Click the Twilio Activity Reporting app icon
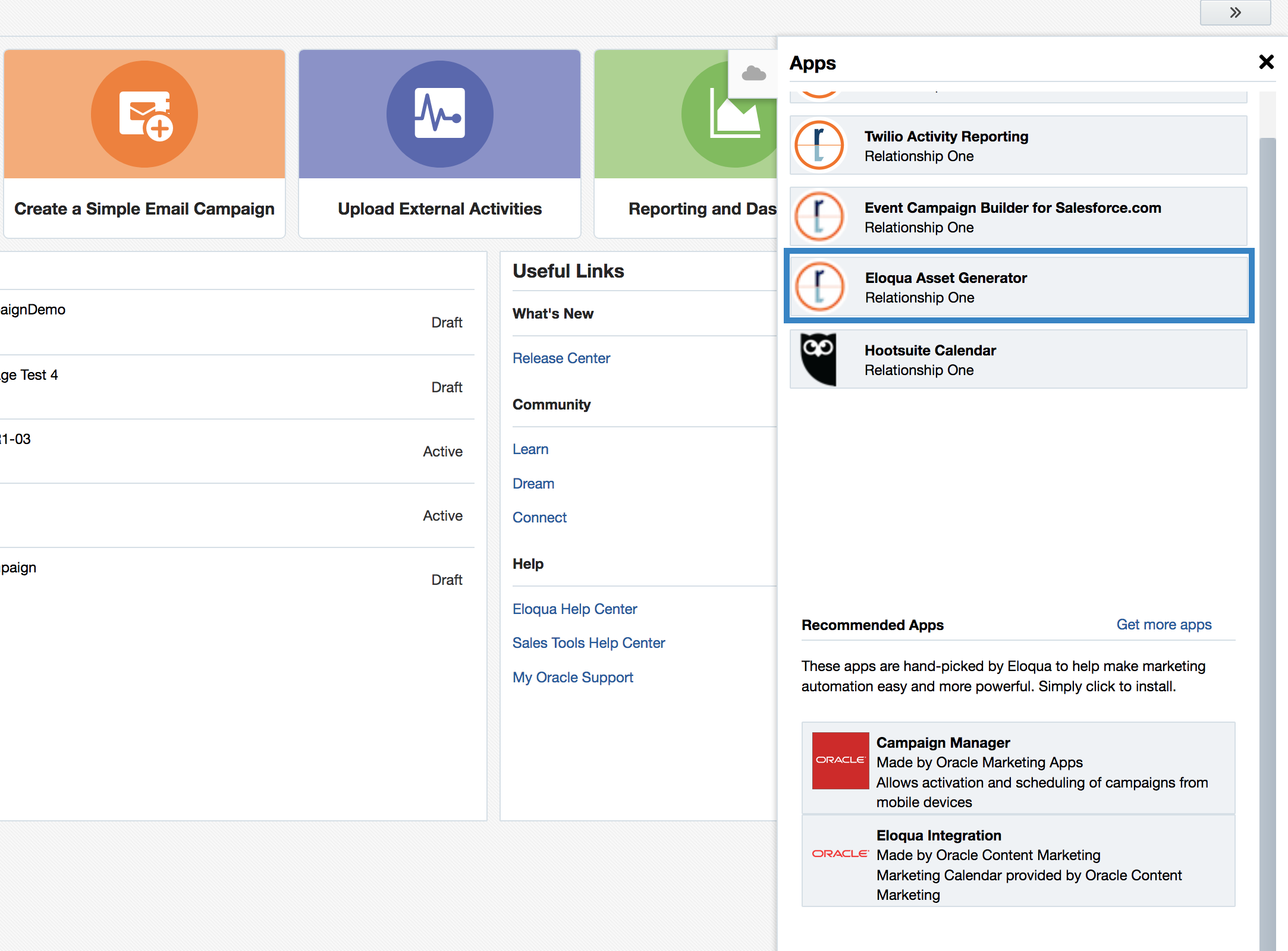Image resolution: width=1288 pixels, height=951 pixels. click(819, 145)
